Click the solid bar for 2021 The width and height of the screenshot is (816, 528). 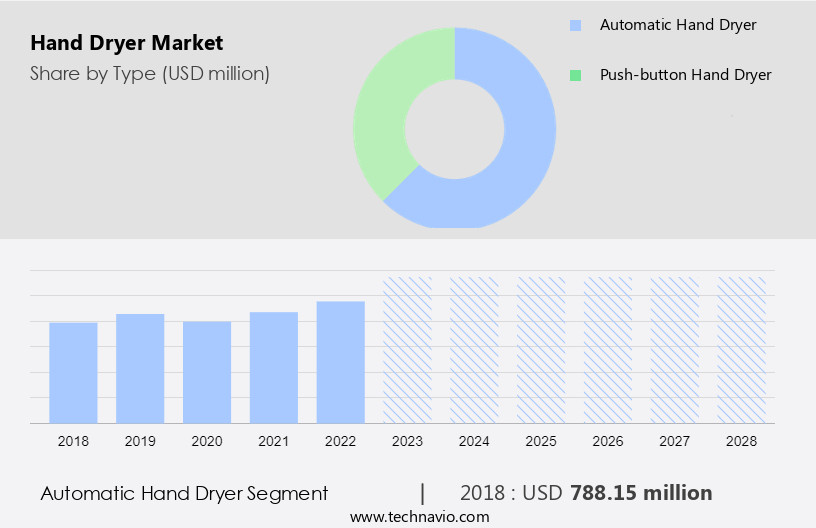click(274, 367)
